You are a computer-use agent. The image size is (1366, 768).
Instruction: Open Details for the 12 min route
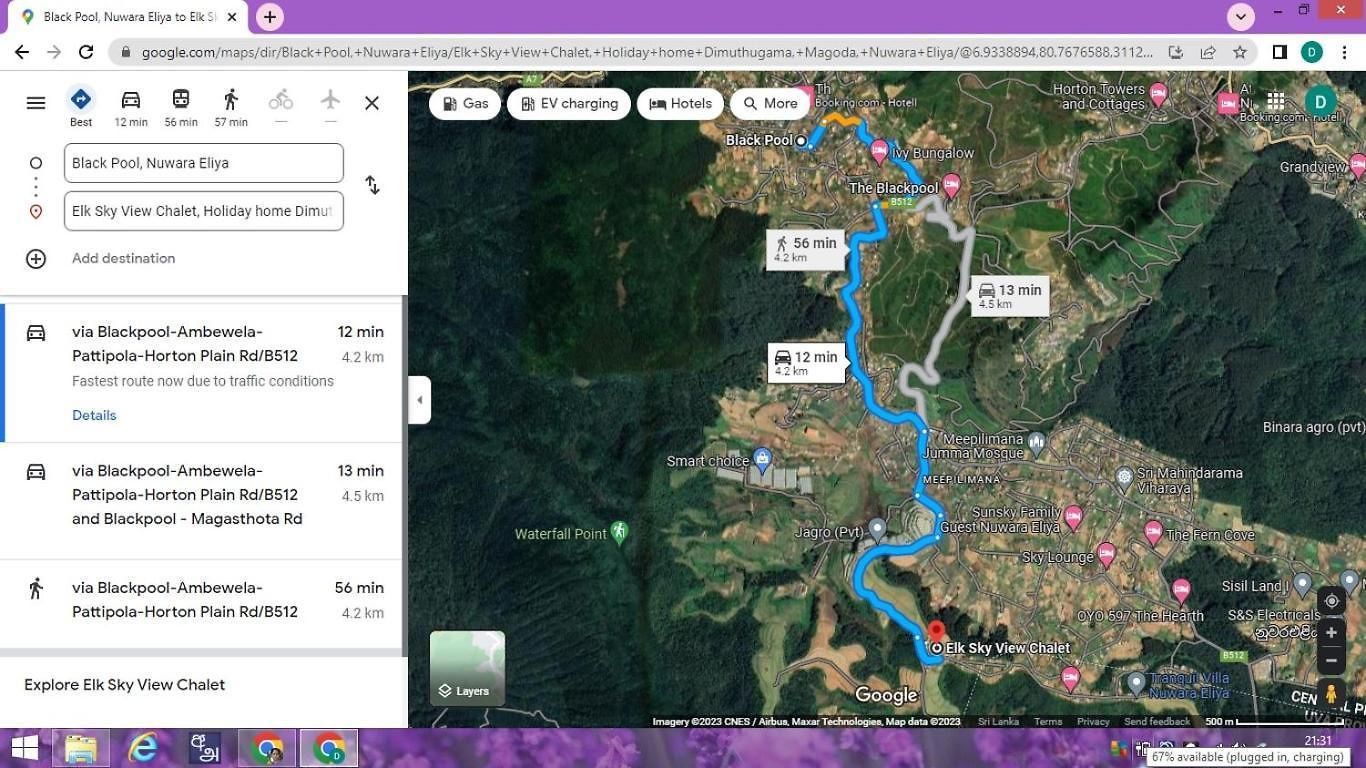[94, 415]
